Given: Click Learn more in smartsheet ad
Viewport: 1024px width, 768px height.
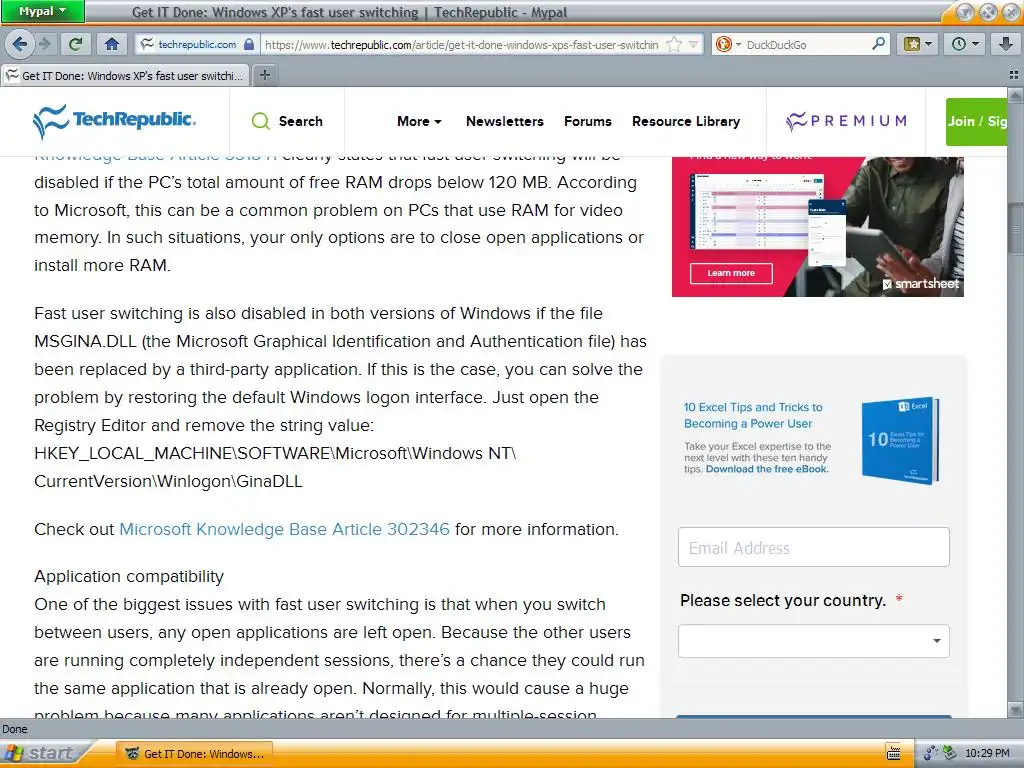Looking at the screenshot, I should coord(731,273).
